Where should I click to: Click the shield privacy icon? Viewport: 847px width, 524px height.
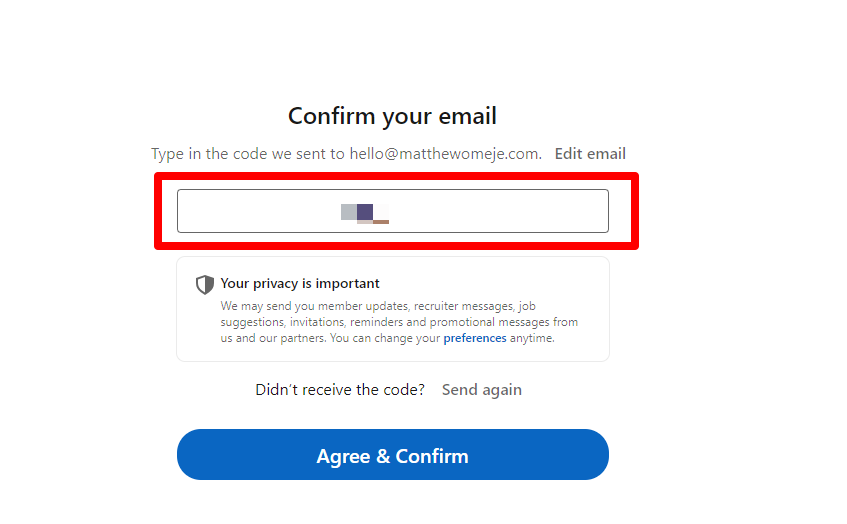point(205,285)
